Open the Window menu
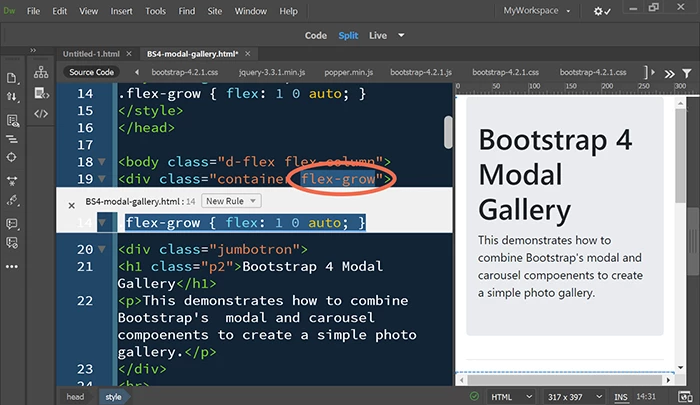This screenshot has height=405, width=700. click(x=250, y=11)
